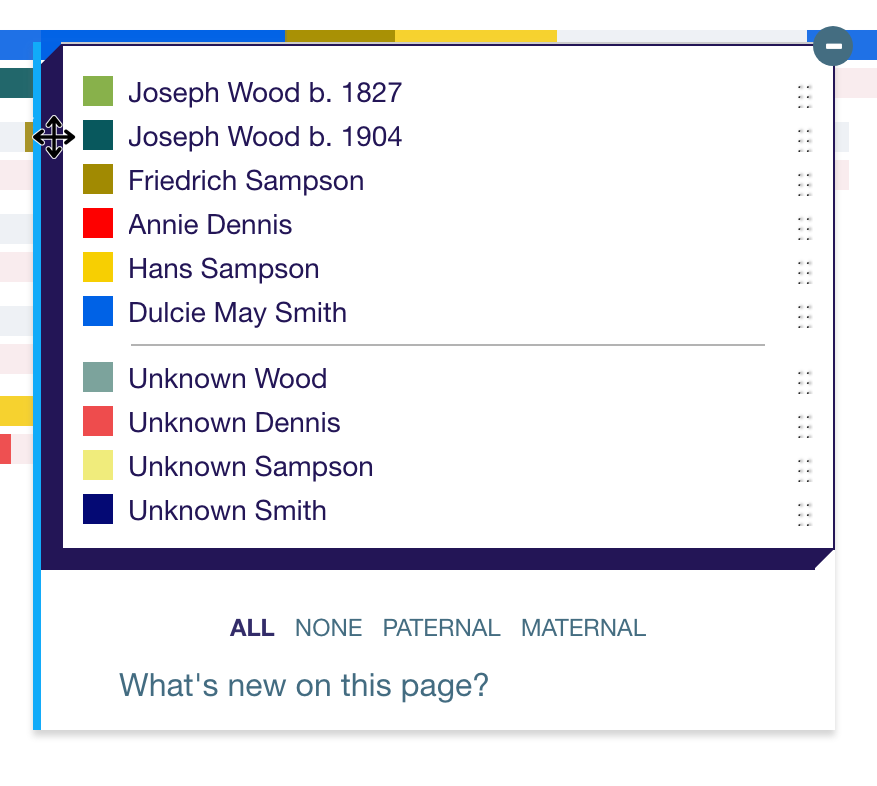Click drag handle for Friedrich Sampson row

click(x=804, y=184)
